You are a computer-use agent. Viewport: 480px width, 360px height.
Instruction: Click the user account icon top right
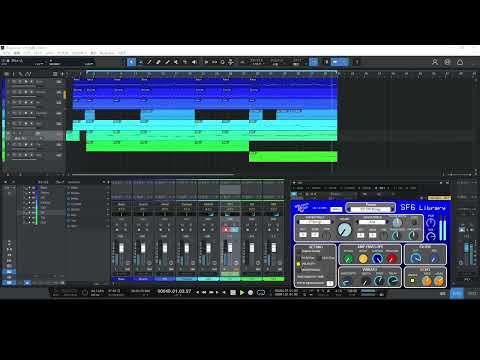click(x=435, y=62)
